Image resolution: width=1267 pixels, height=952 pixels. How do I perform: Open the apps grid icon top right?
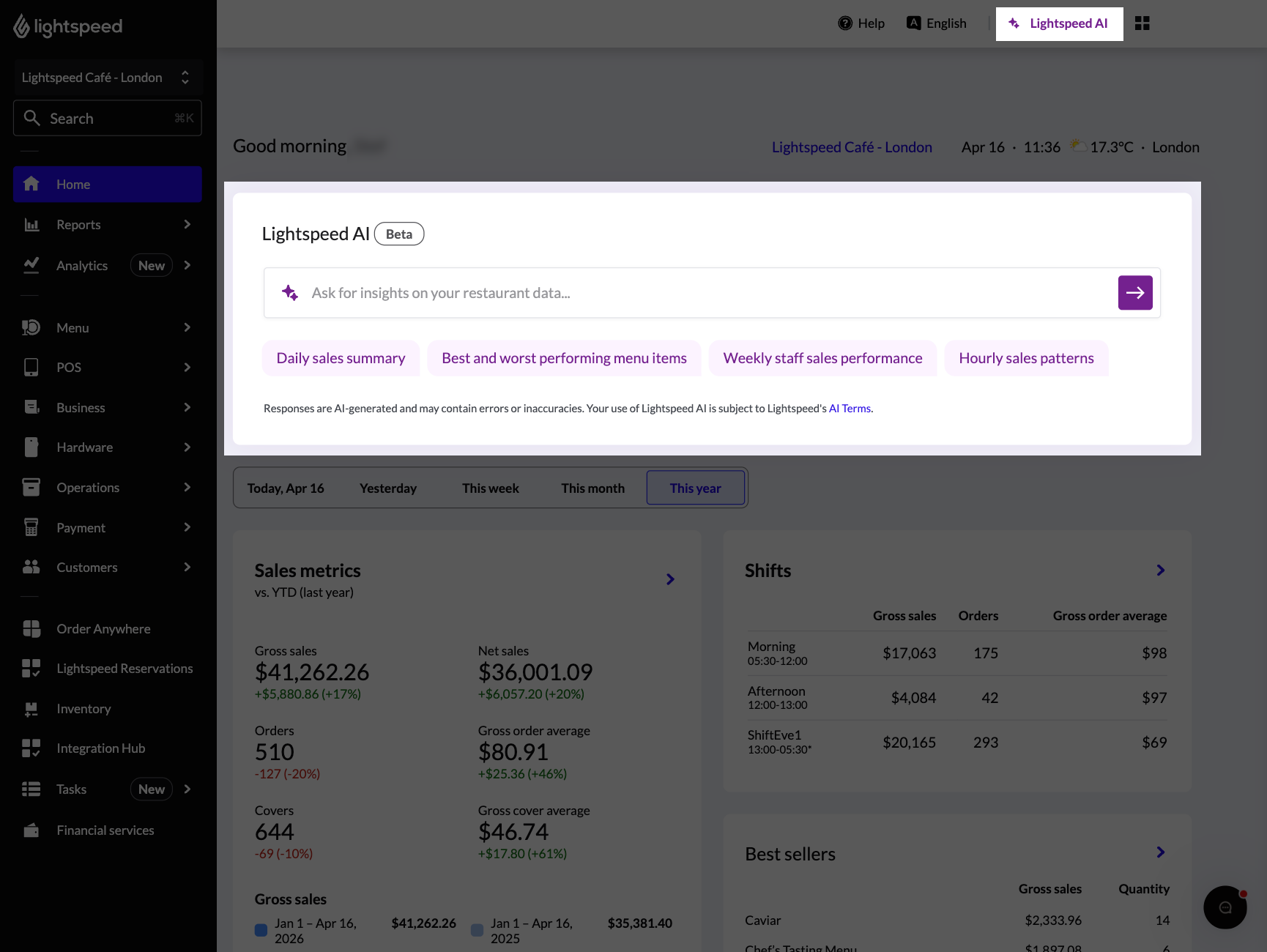(1142, 23)
